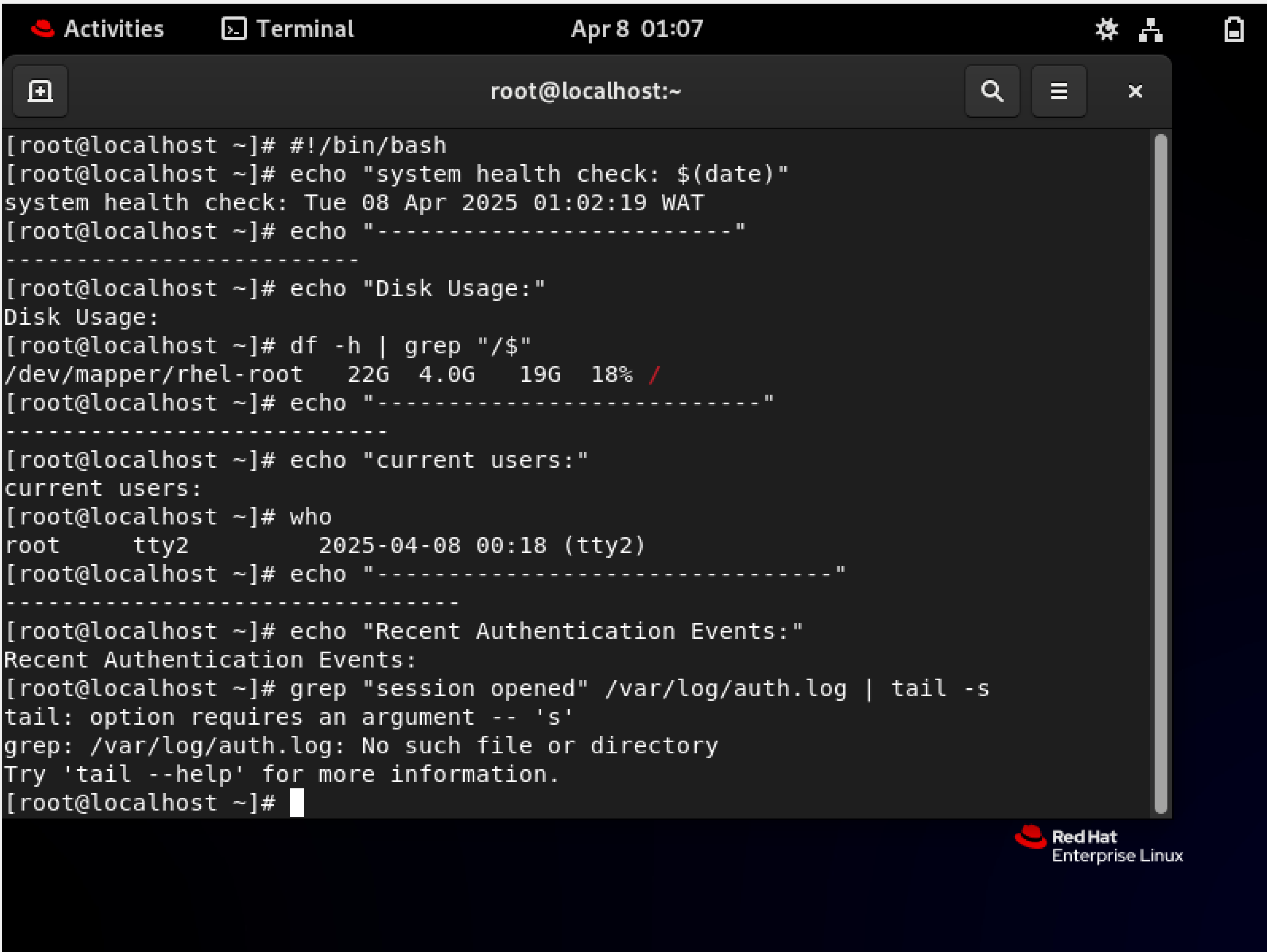Open the terminal hamburger menu
This screenshot has height=952, width=1267.
pyautogui.click(x=1059, y=91)
